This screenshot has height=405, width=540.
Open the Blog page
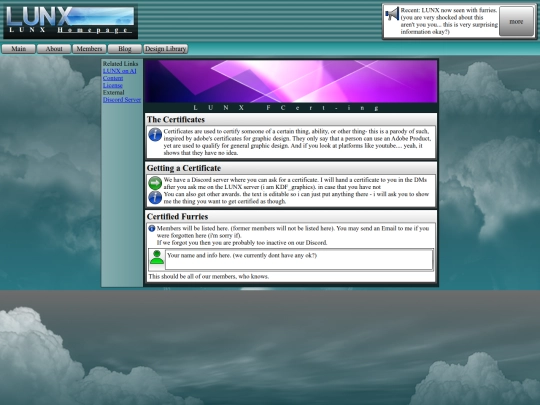point(125,49)
